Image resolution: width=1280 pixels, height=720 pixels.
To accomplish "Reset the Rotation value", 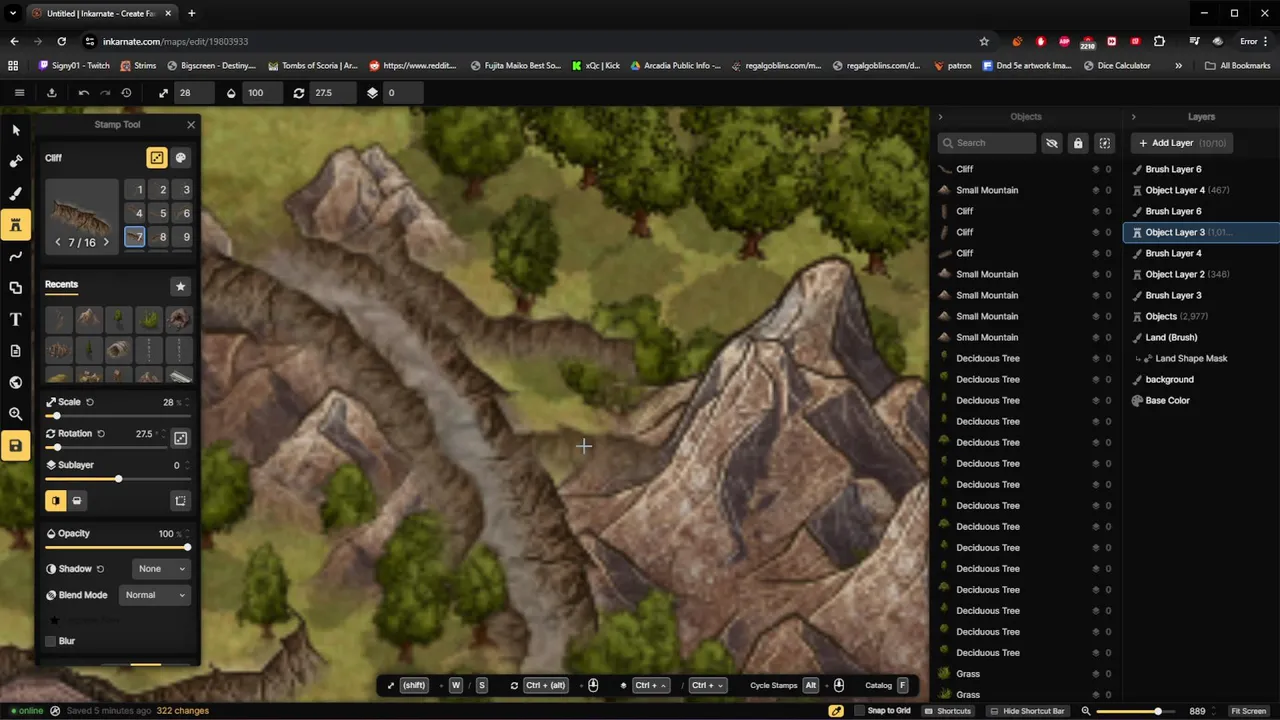I will pyautogui.click(x=101, y=434).
